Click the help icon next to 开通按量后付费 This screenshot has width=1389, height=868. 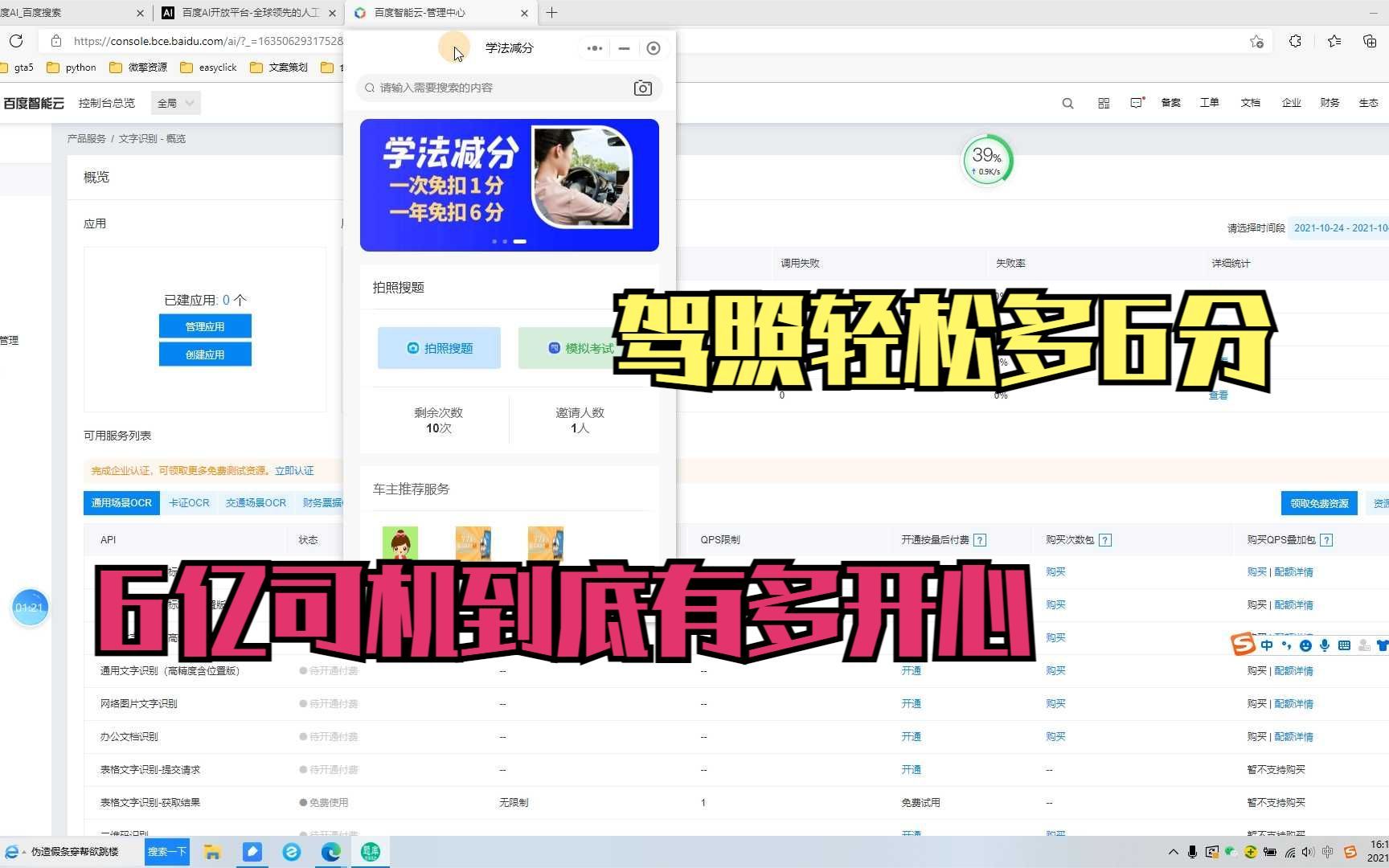click(x=980, y=540)
